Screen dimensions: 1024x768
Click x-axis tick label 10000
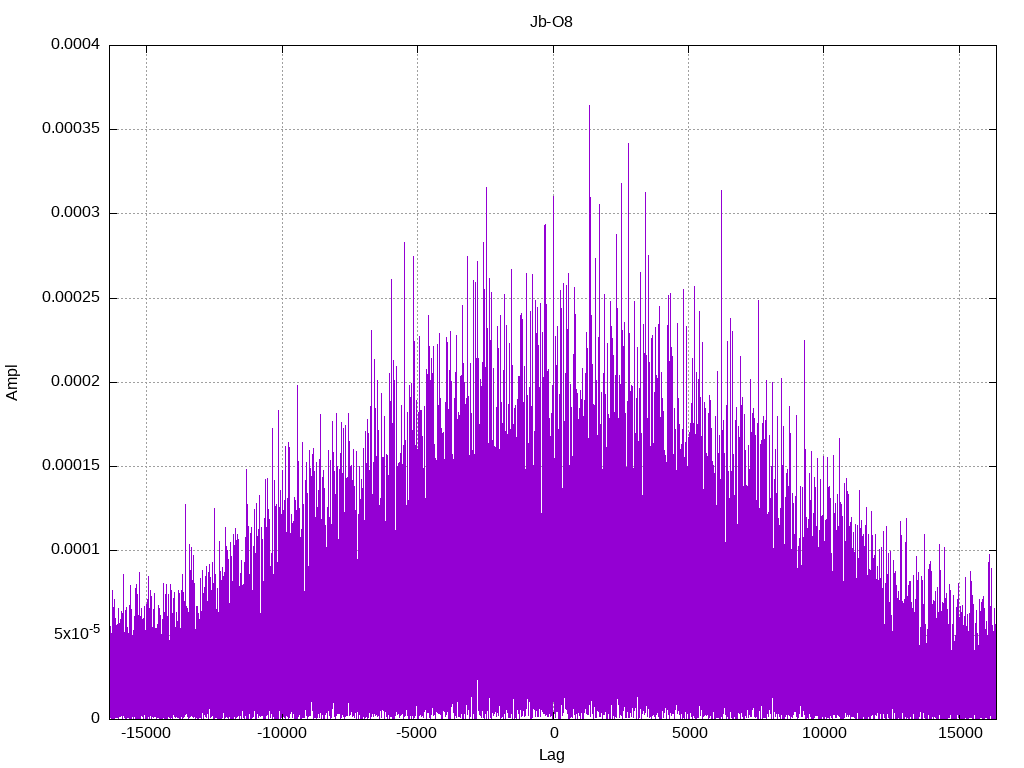point(824,733)
